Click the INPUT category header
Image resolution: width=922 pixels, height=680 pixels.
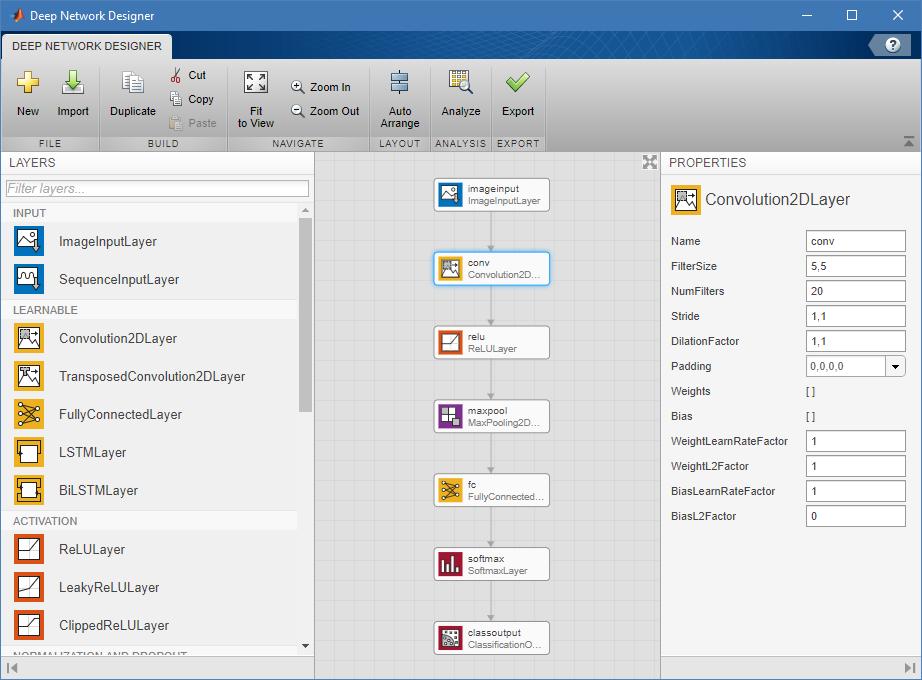29,213
